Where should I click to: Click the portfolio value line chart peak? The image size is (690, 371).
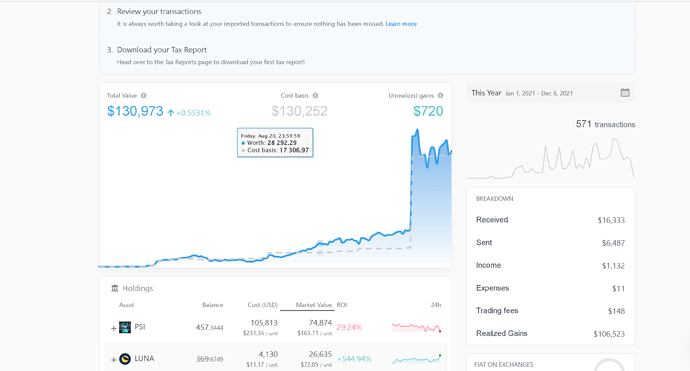point(417,131)
